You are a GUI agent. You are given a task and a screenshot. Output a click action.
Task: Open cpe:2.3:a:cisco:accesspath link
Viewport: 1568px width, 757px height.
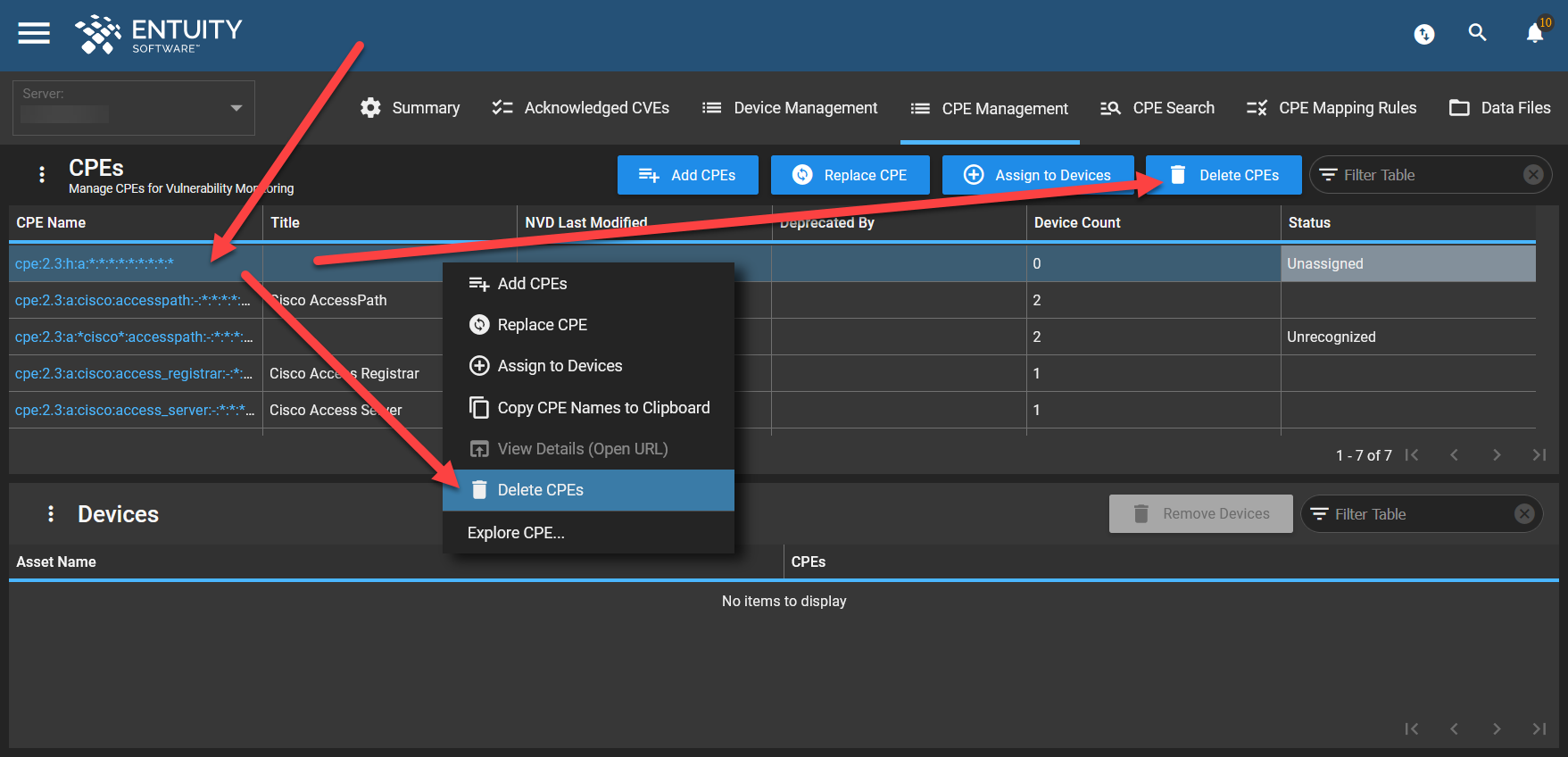tap(132, 300)
